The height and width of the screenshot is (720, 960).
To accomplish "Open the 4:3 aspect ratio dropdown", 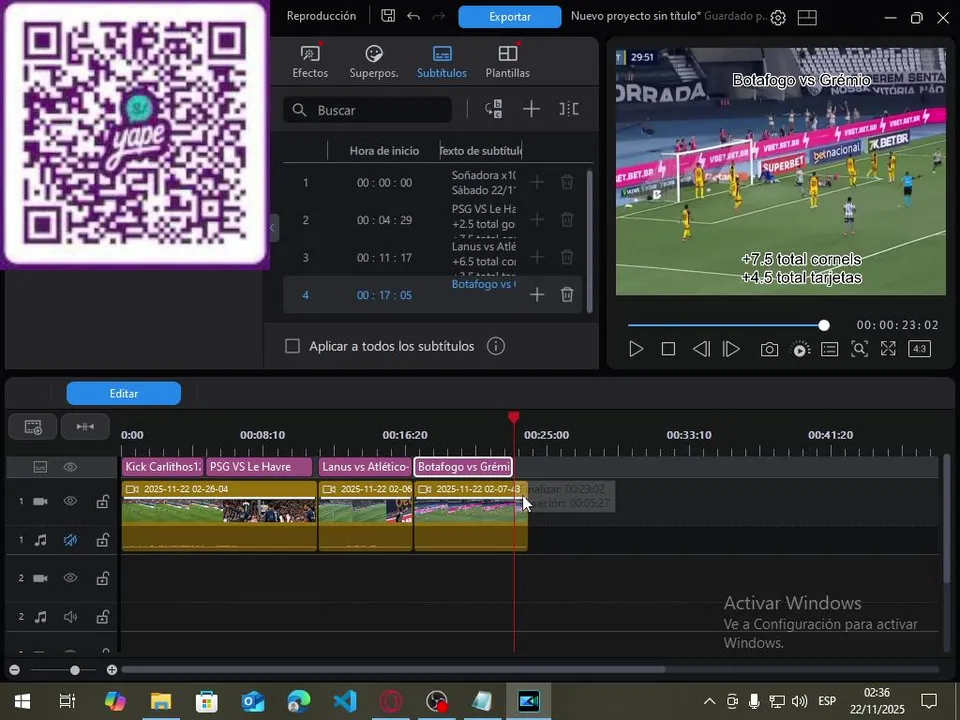I will [920, 349].
